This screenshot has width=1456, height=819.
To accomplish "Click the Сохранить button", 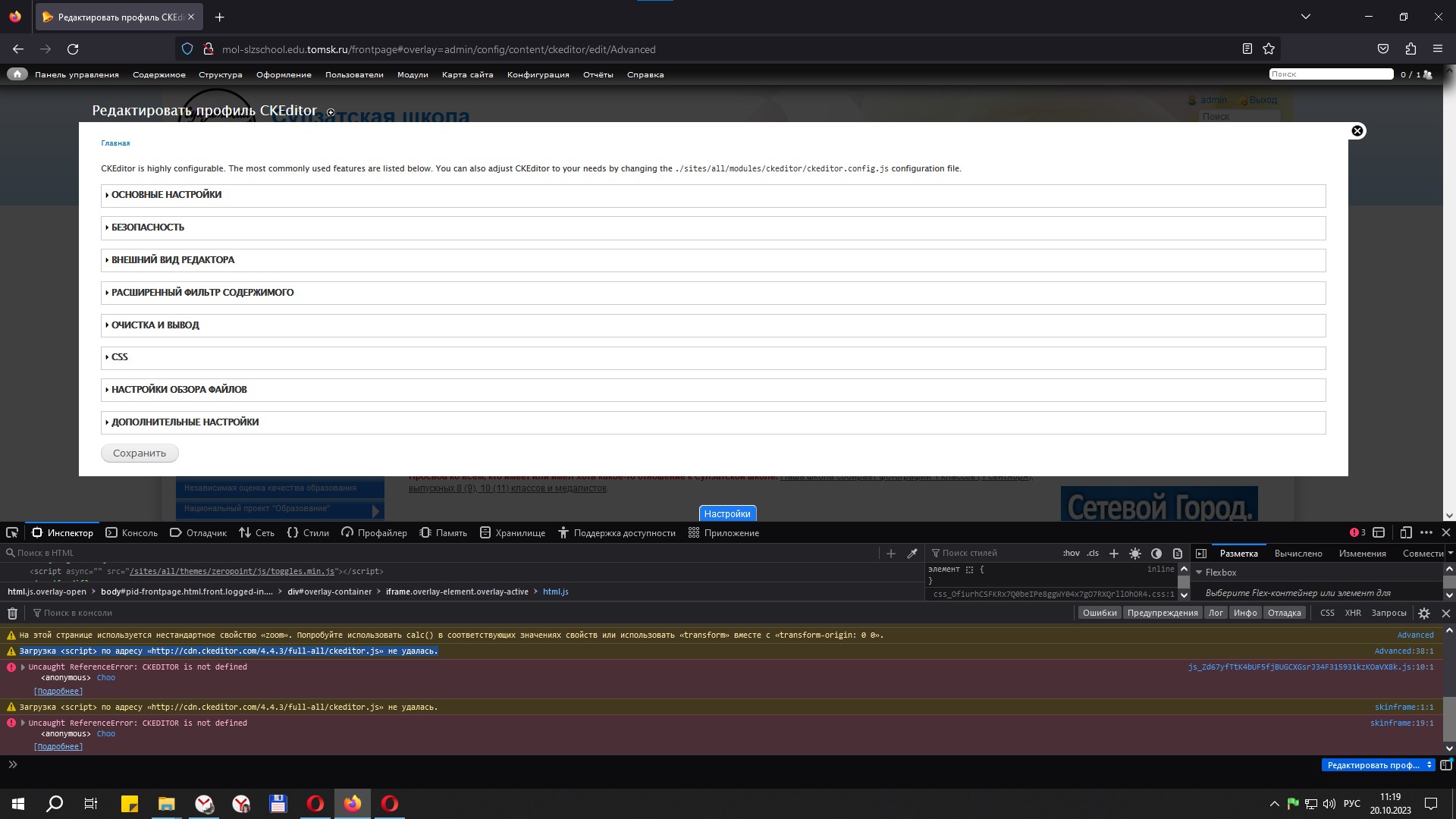I will [140, 453].
